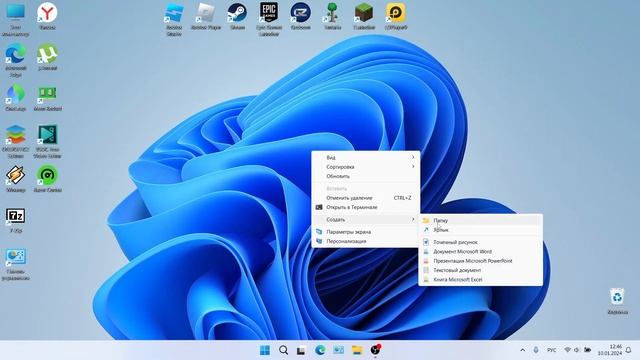Image resolution: width=640 pixels, height=360 pixels.
Task: Select the LDPlayer9 desktop shortcut
Action: click(396, 16)
